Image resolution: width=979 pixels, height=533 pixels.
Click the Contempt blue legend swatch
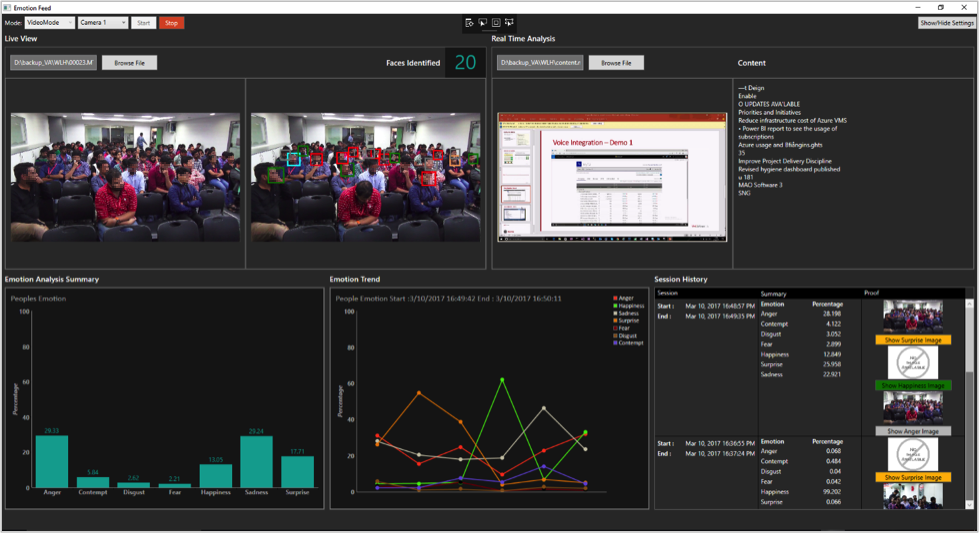616,343
